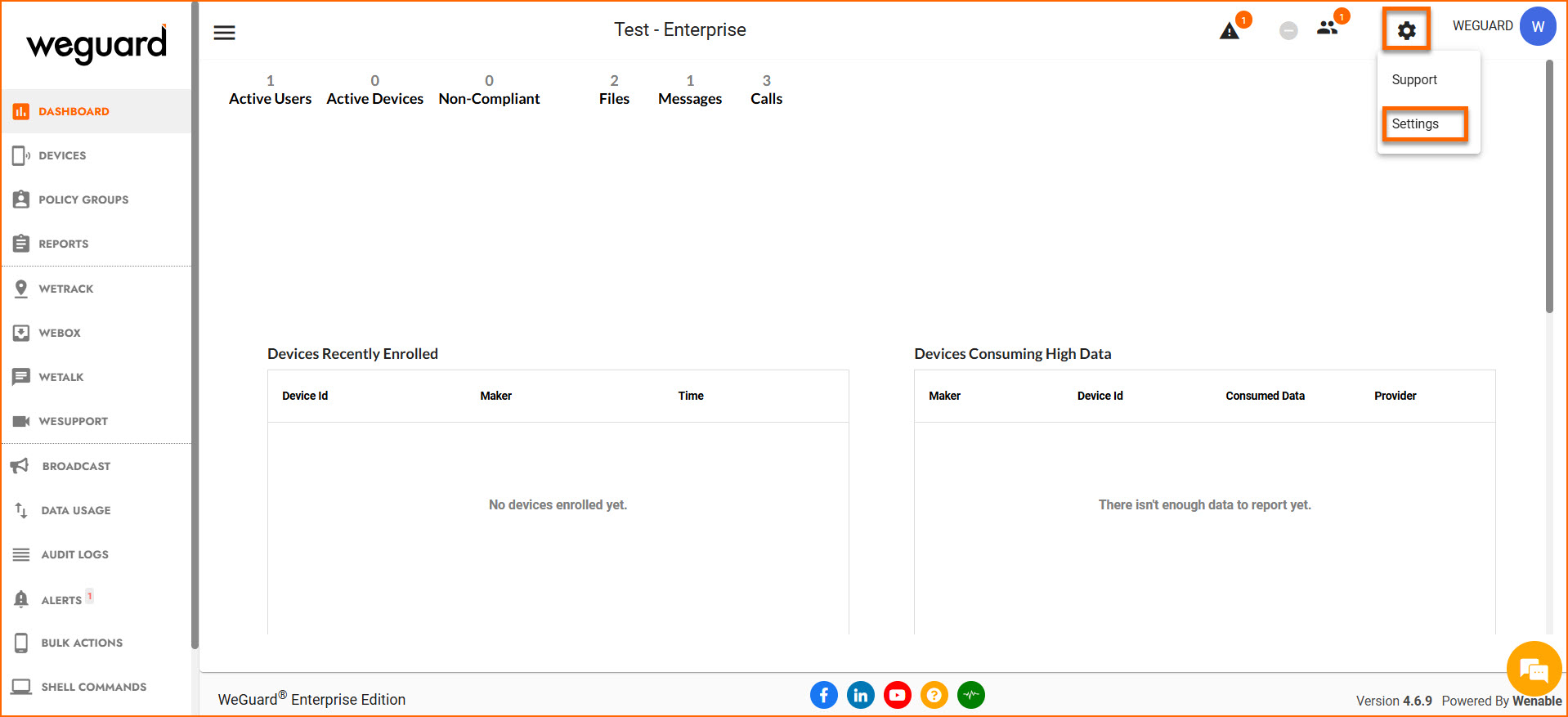This screenshot has width=1568, height=717.
Task: Click the WEGUARD username label
Action: (1482, 26)
